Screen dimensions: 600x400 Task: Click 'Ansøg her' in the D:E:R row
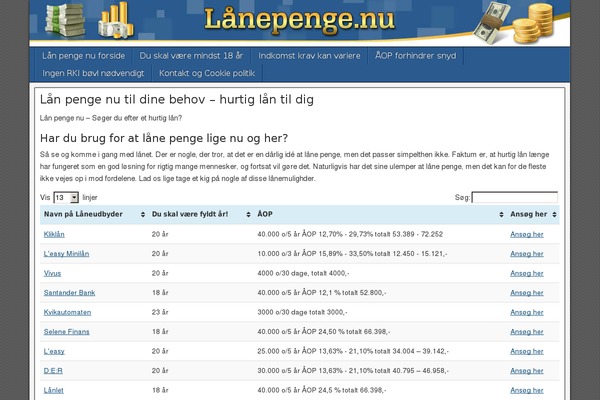tap(527, 371)
